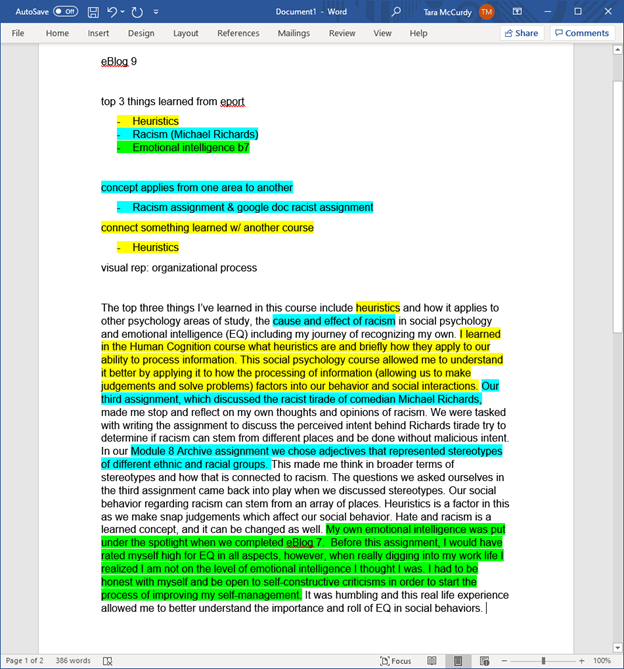
Task: Click the Redo/Repeat icon
Action: (137, 11)
